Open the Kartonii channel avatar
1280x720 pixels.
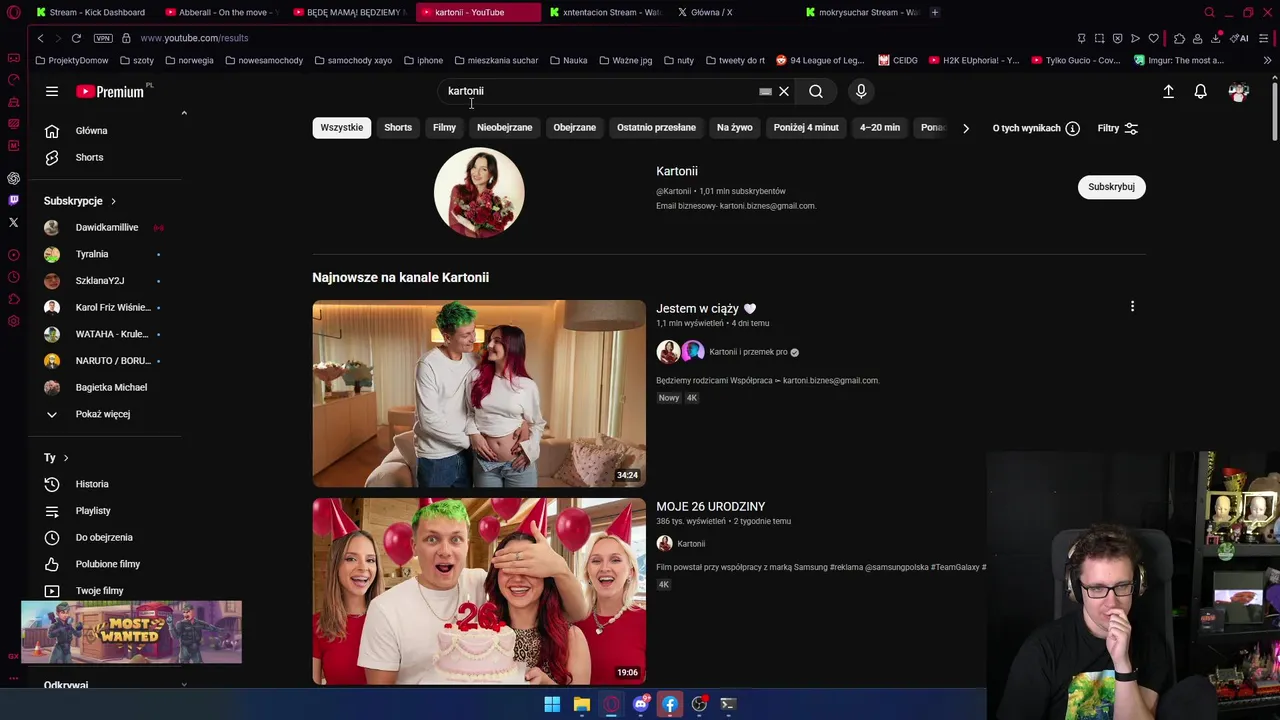[x=479, y=193]
